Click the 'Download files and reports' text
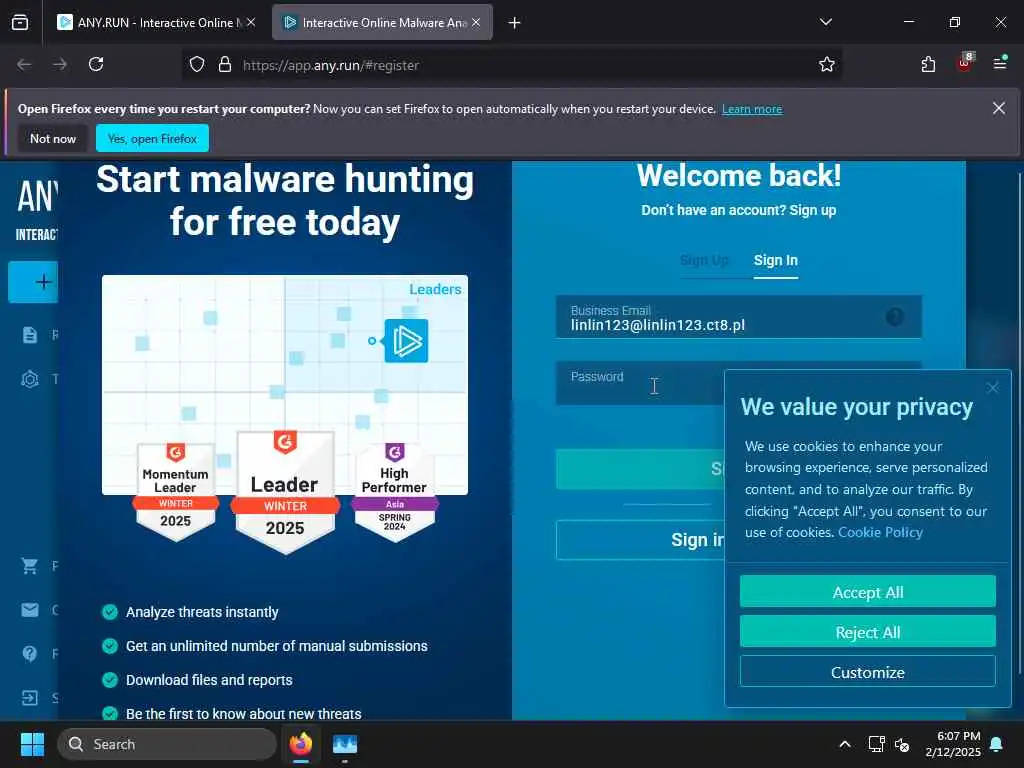The image size is (1024, 768). coord(209,680)
